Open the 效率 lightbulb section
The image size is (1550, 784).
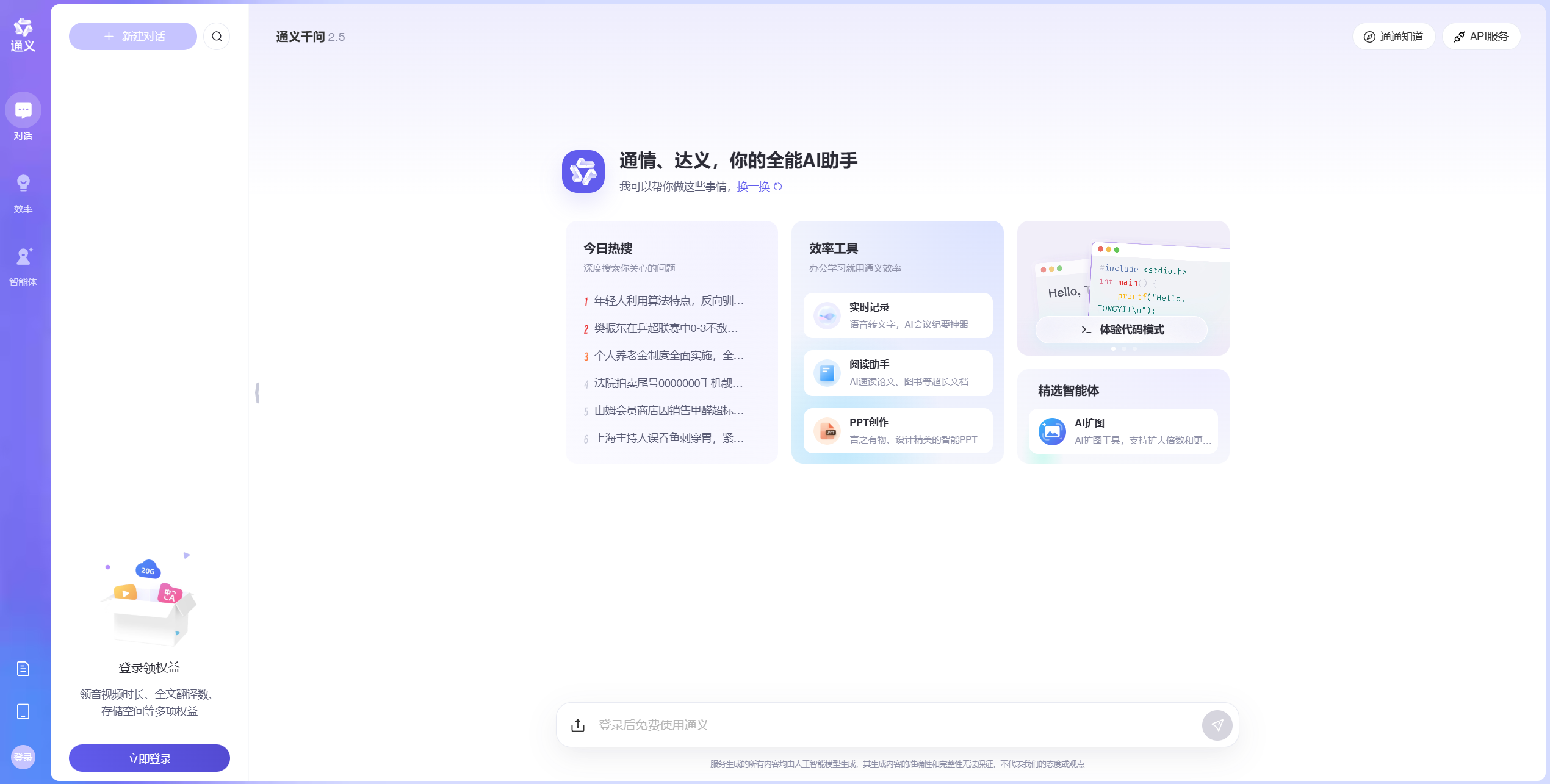pos(23,193)
